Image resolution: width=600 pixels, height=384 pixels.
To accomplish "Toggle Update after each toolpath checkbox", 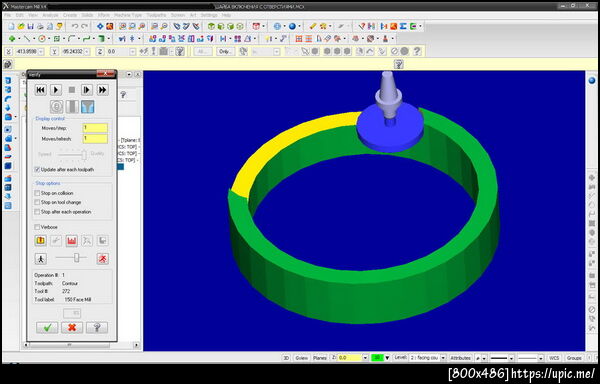I will click(x=38, y=169).
